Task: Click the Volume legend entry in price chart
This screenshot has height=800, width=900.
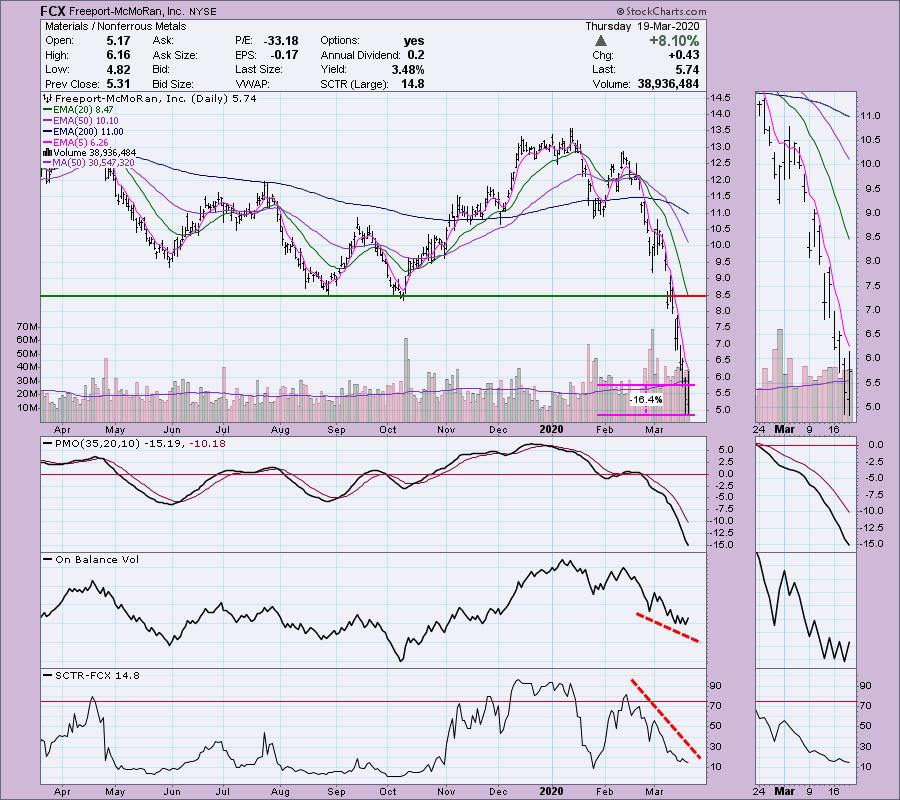Action: (90, 153)
